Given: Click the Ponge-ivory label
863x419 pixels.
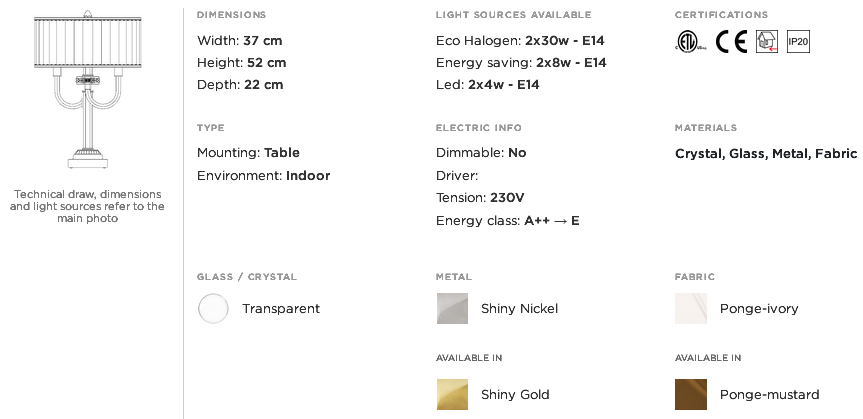Looking at the screenshot, I should click(759, 309).
